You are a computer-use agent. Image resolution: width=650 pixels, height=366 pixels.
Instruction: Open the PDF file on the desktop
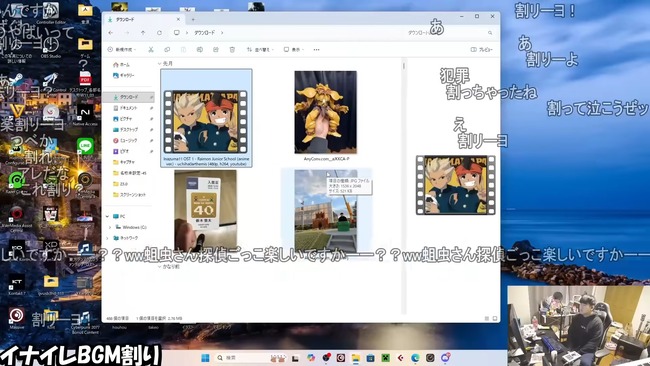[85, 81]
